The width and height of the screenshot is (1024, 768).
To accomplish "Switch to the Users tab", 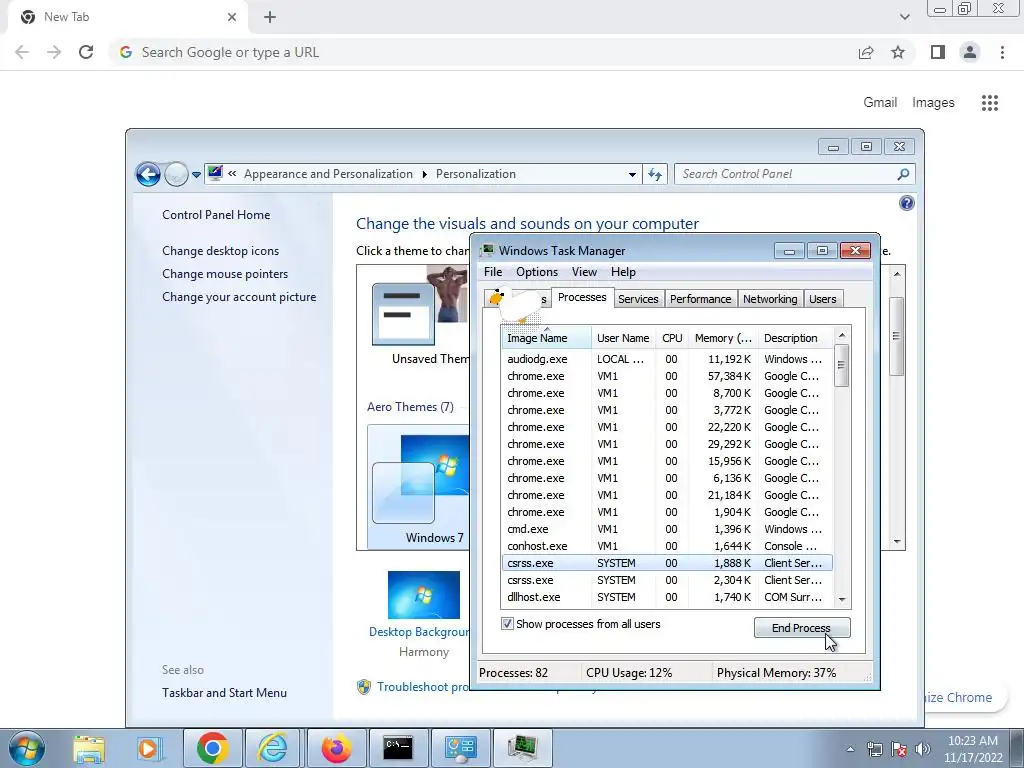I will click(822, 299).
